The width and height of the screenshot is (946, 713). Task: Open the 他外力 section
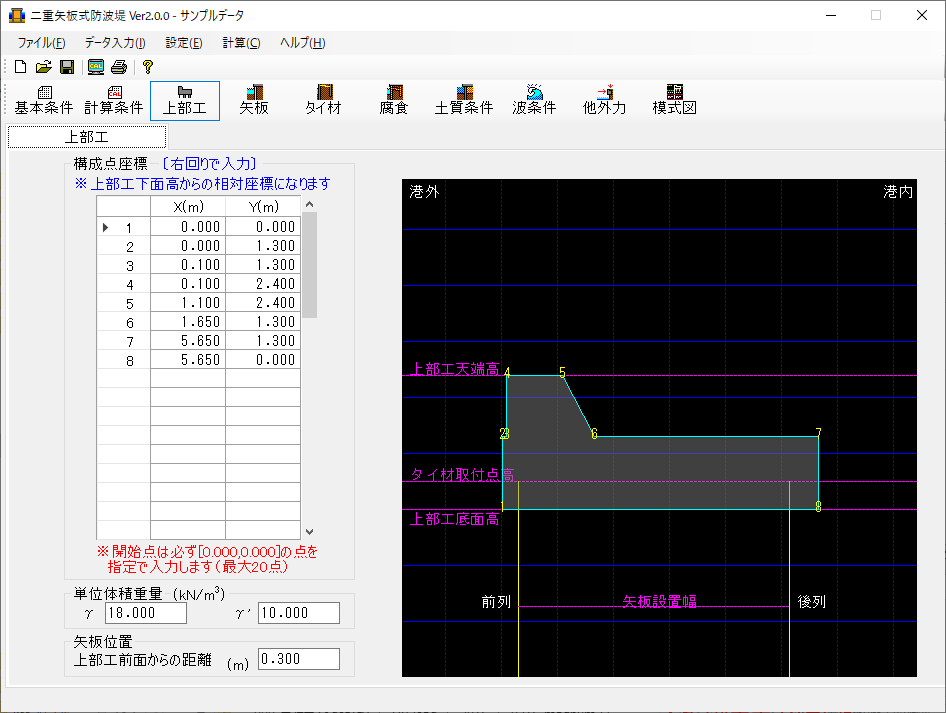pos(604,101)
